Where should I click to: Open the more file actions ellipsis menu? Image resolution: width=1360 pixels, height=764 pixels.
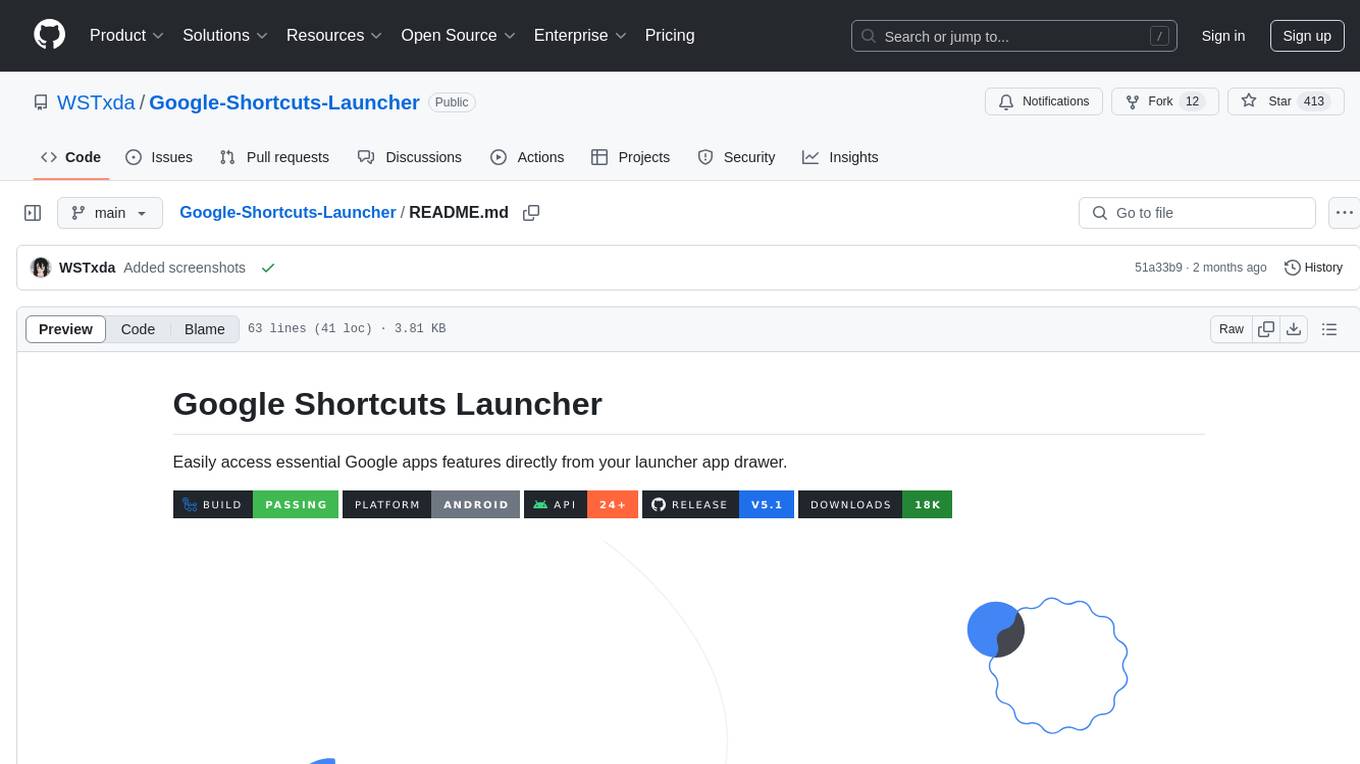1344,213
